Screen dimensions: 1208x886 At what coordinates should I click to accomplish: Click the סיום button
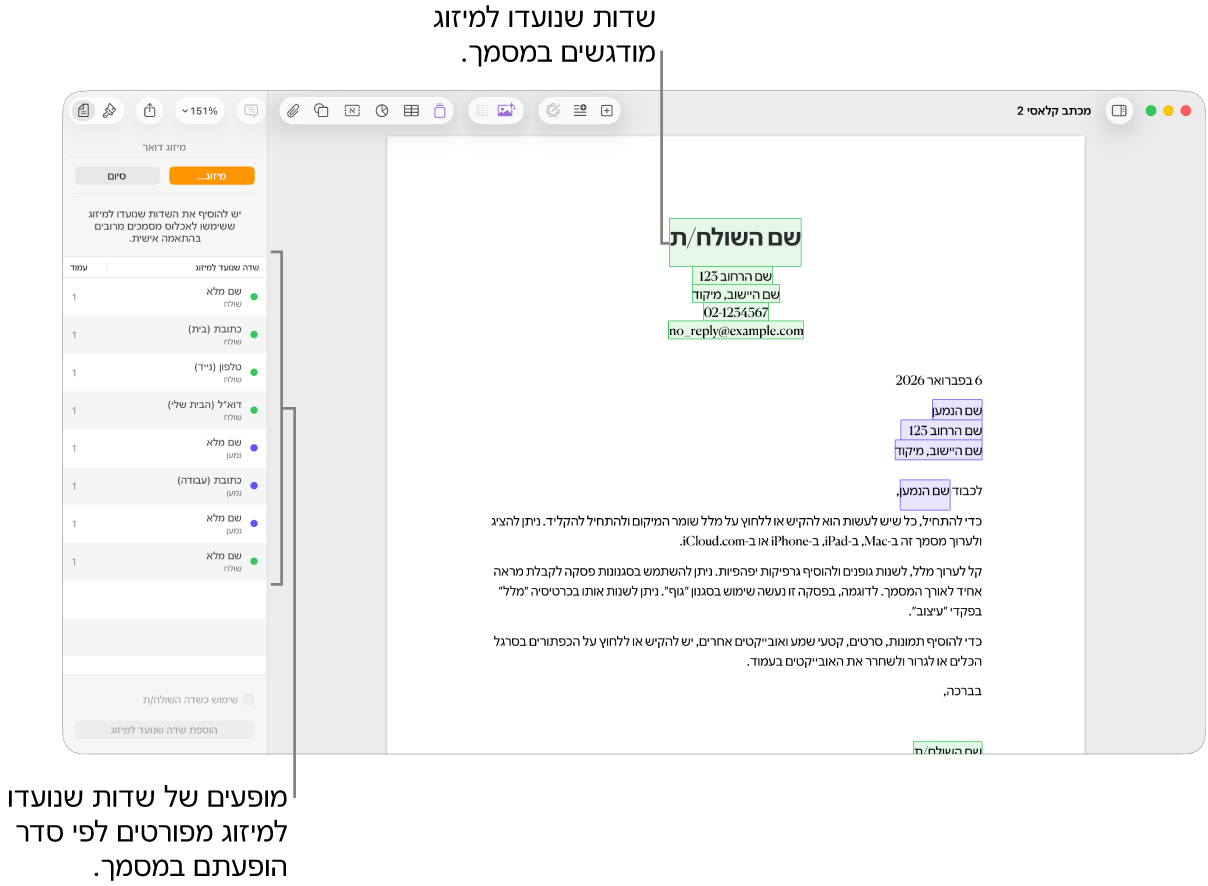coord(117,176)
